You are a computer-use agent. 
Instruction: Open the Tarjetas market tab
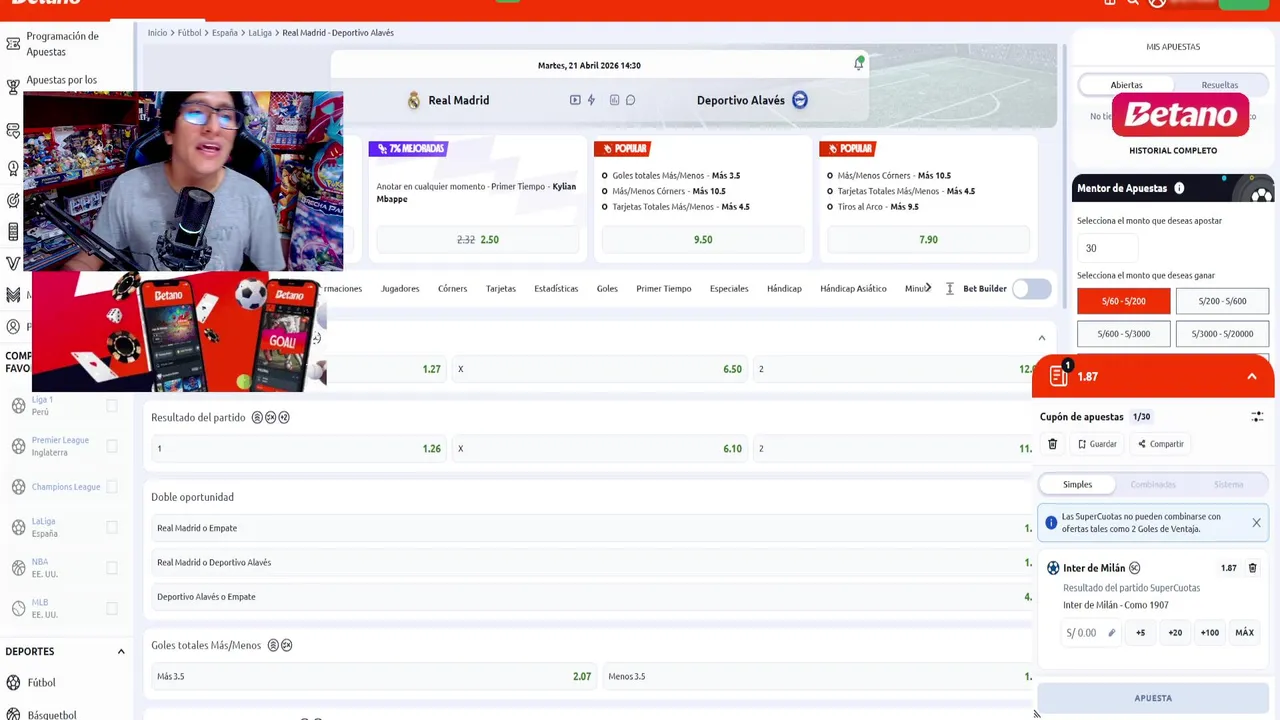click(501, 288)
